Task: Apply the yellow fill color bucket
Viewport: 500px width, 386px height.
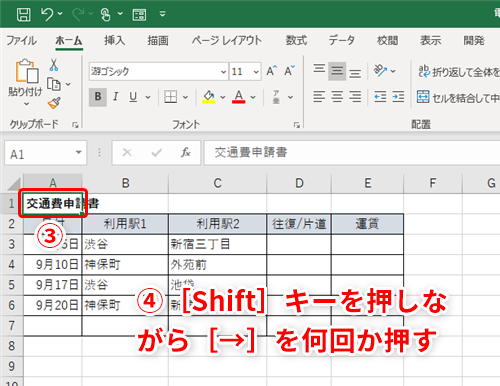Action: 209,97
